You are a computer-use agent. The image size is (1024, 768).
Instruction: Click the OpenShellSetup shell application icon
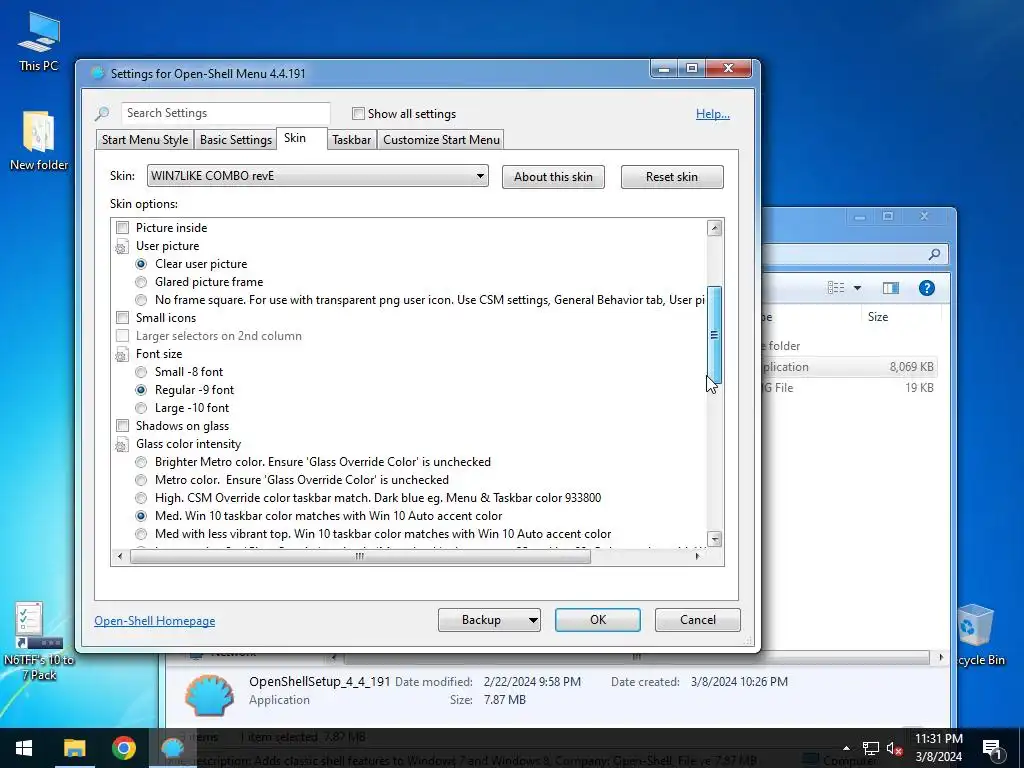click(209, 695)
